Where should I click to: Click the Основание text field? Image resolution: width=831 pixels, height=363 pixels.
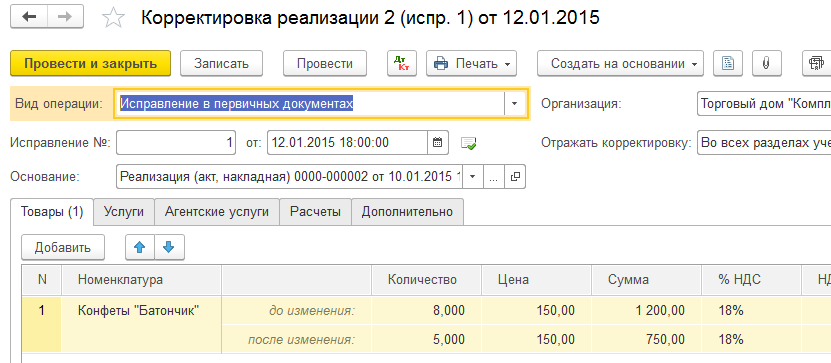290,176
